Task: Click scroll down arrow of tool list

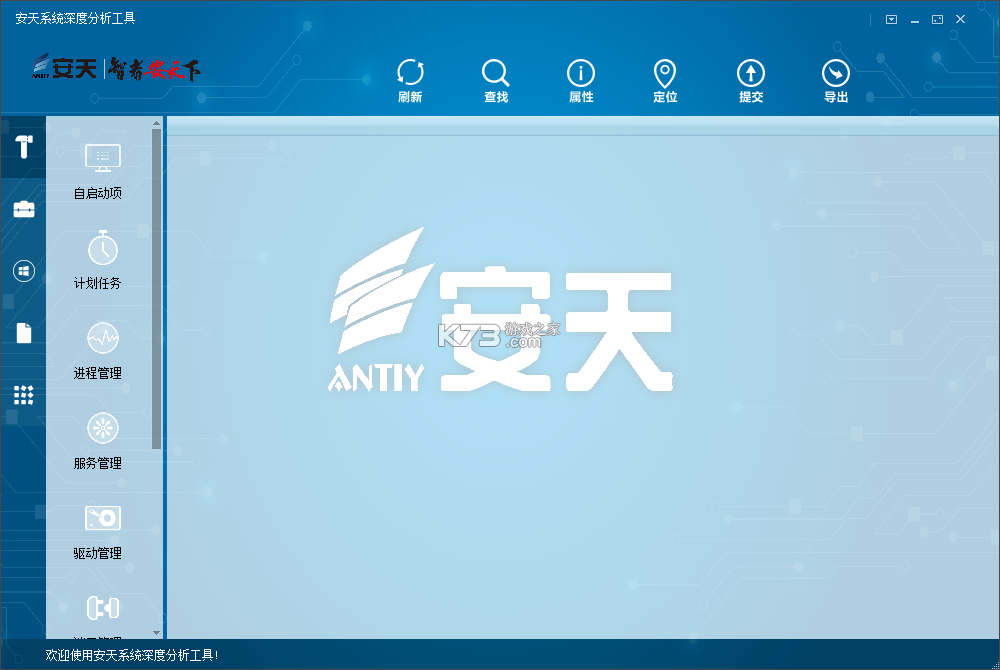Action: 156,633
